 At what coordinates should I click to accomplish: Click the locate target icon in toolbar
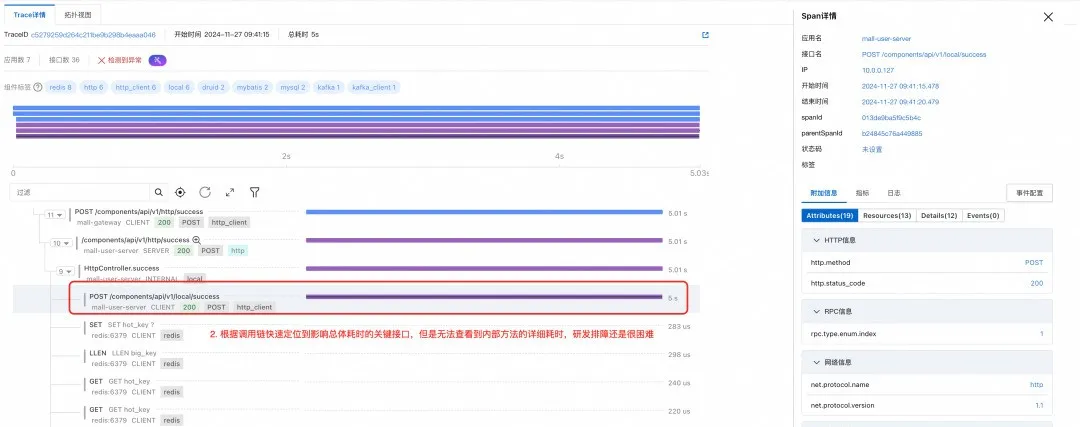click(180, 193)
